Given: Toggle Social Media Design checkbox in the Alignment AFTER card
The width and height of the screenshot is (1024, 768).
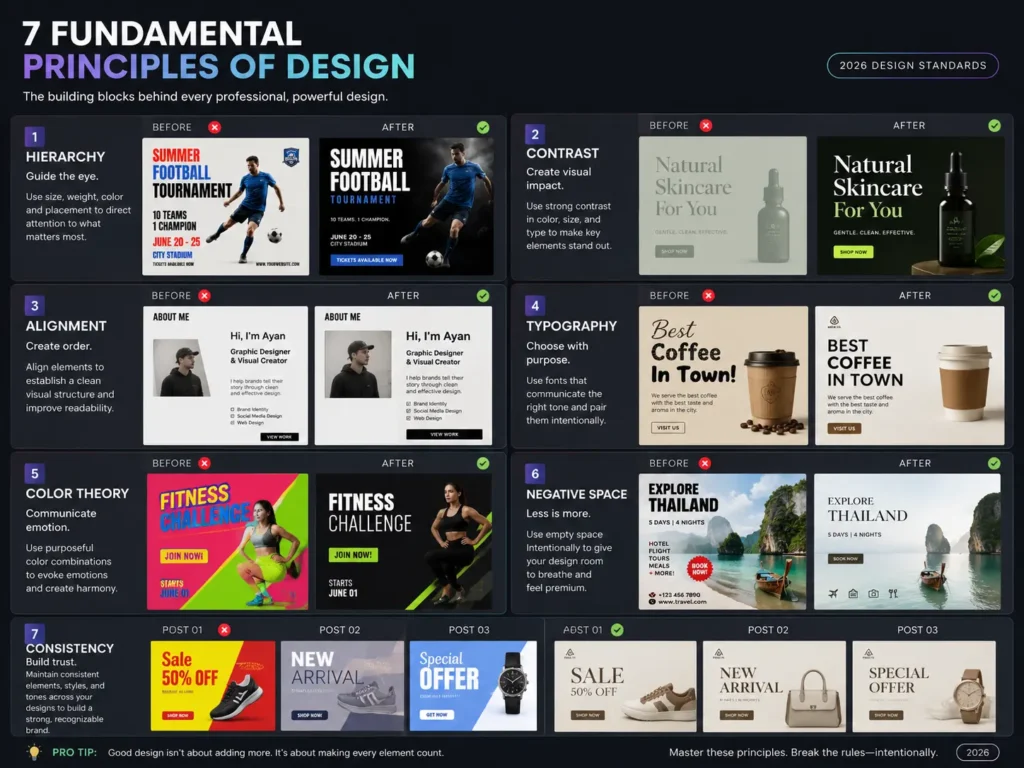Looking at the screenshot, I should point(409,411).
